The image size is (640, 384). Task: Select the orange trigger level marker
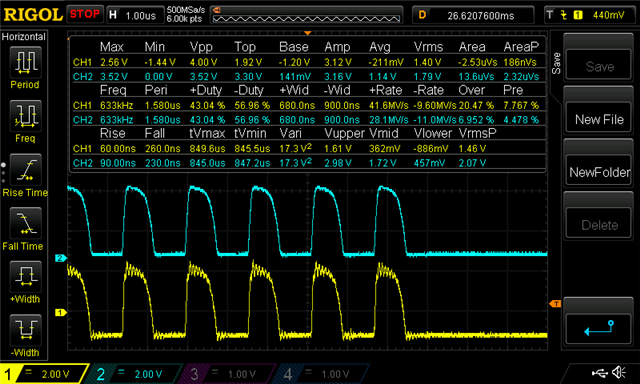555,304
